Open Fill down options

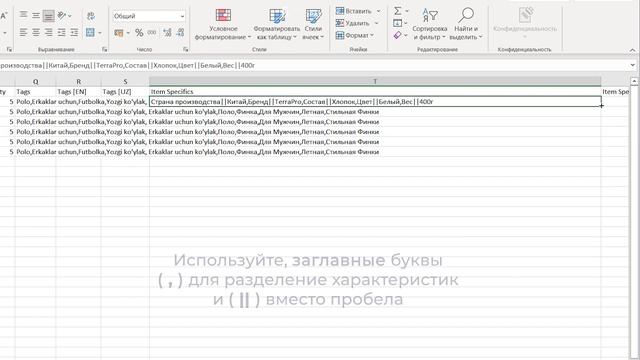point(400,23)
